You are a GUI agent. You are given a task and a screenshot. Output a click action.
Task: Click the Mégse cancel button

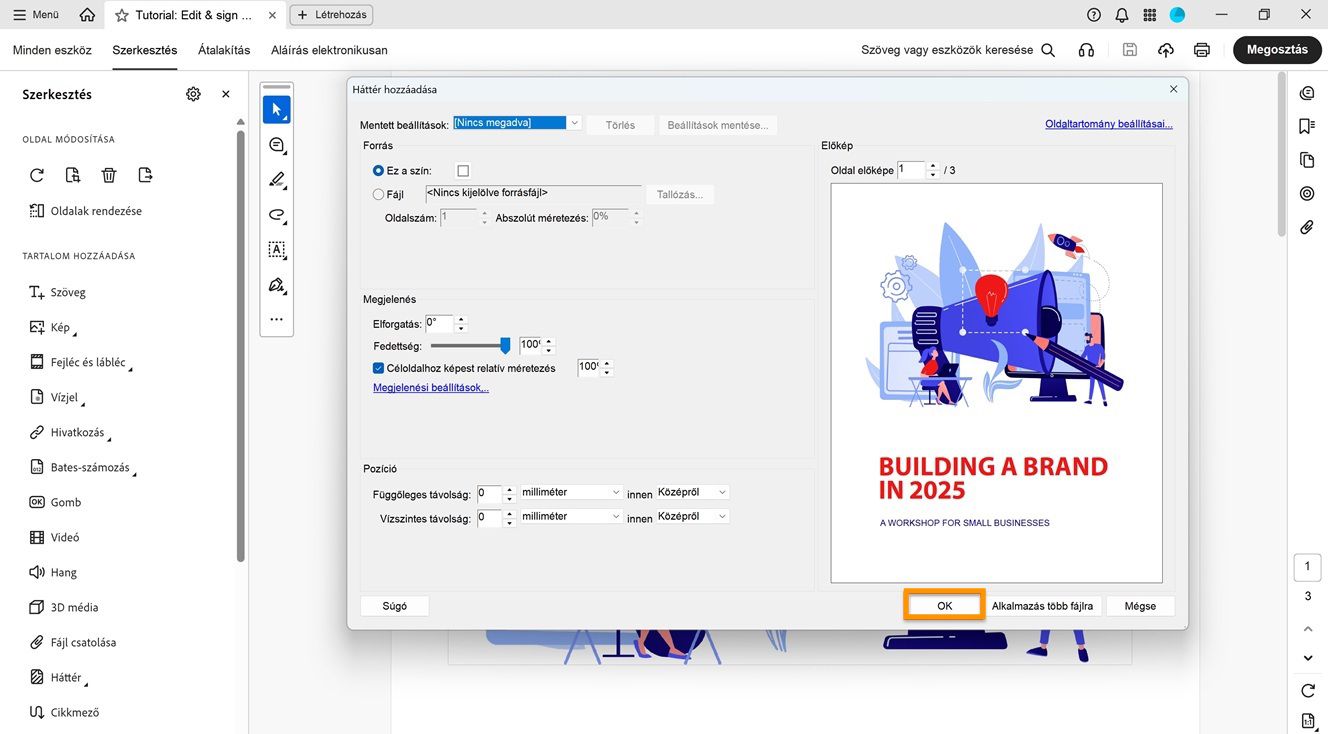[1140, 606]
